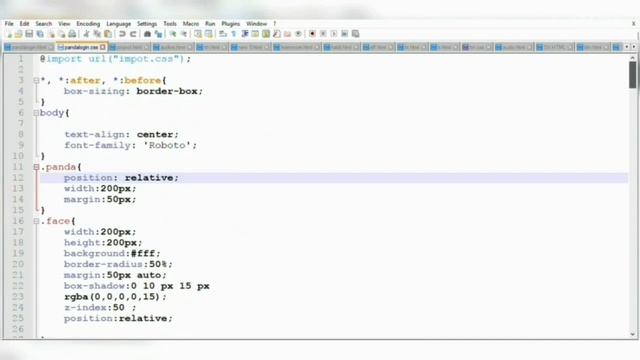Click 'font-family: Roboto' line

pyautogui.click(x=131, y=145)
